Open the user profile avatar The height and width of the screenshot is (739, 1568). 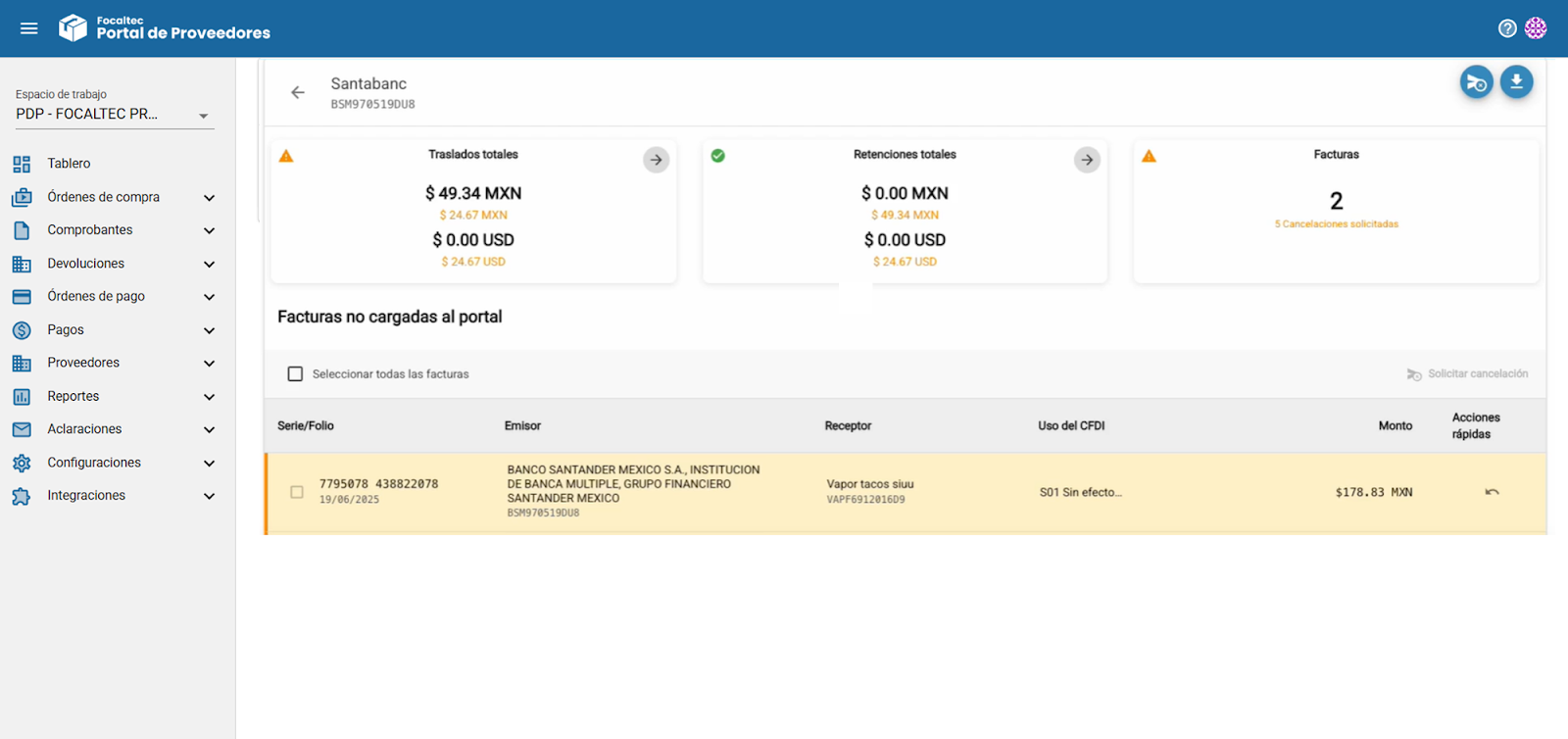(1536, 28)
